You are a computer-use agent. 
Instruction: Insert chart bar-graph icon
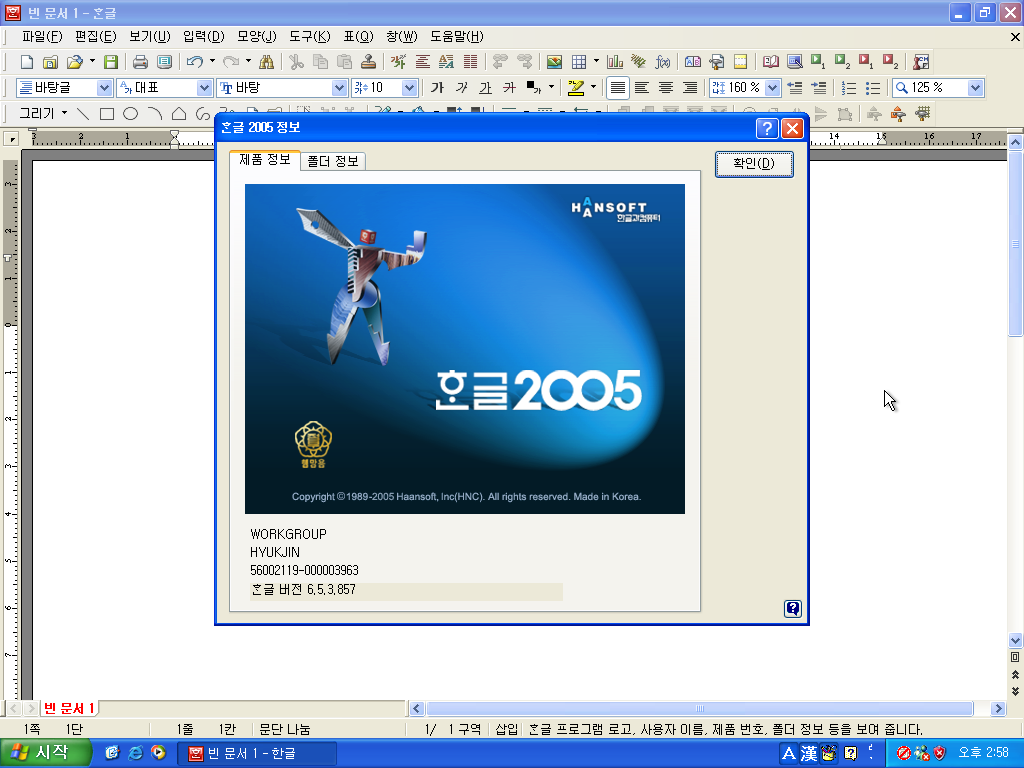(x=615, y=62)
